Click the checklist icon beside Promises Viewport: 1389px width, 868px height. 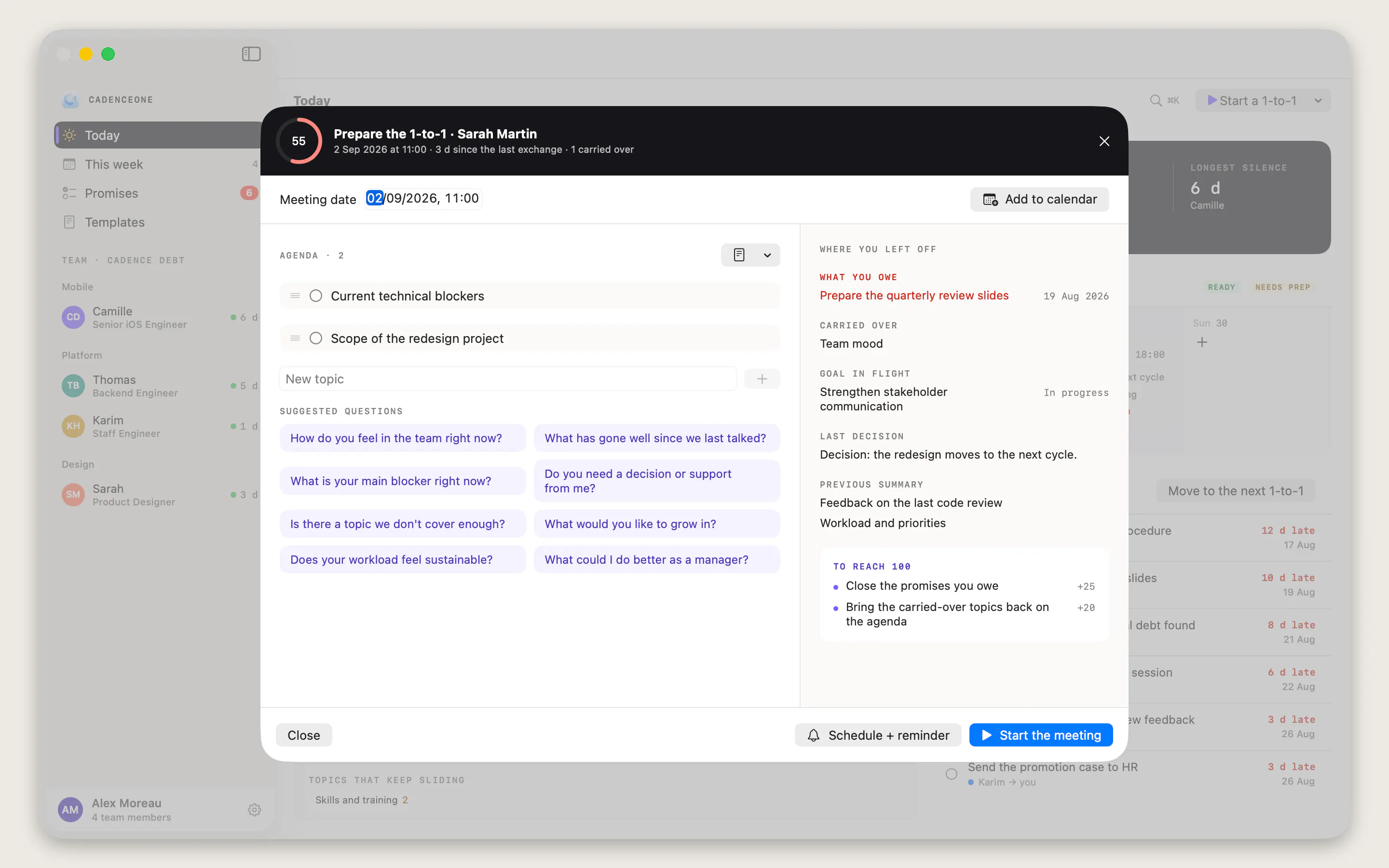[x=69, y=193]
